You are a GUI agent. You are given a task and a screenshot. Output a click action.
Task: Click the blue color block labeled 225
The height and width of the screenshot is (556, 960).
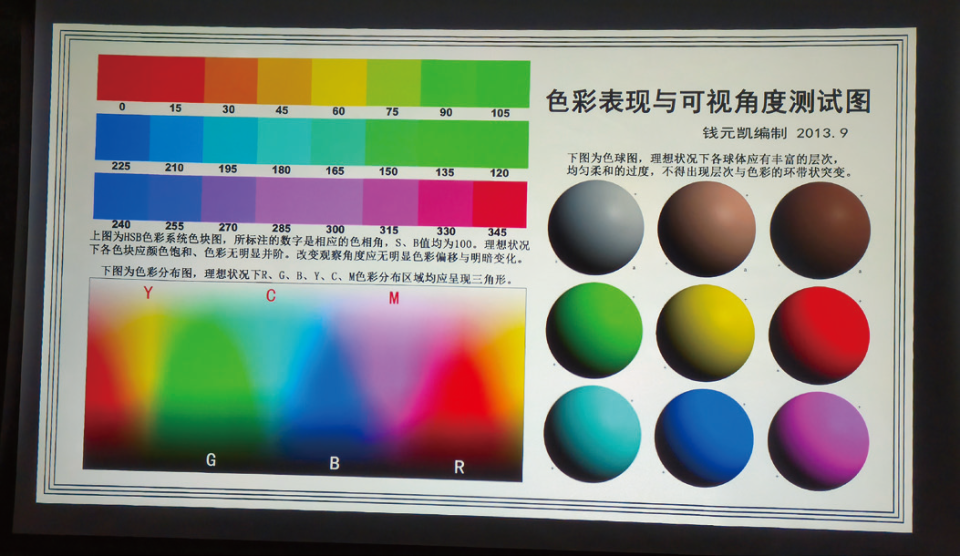point(122,137)
